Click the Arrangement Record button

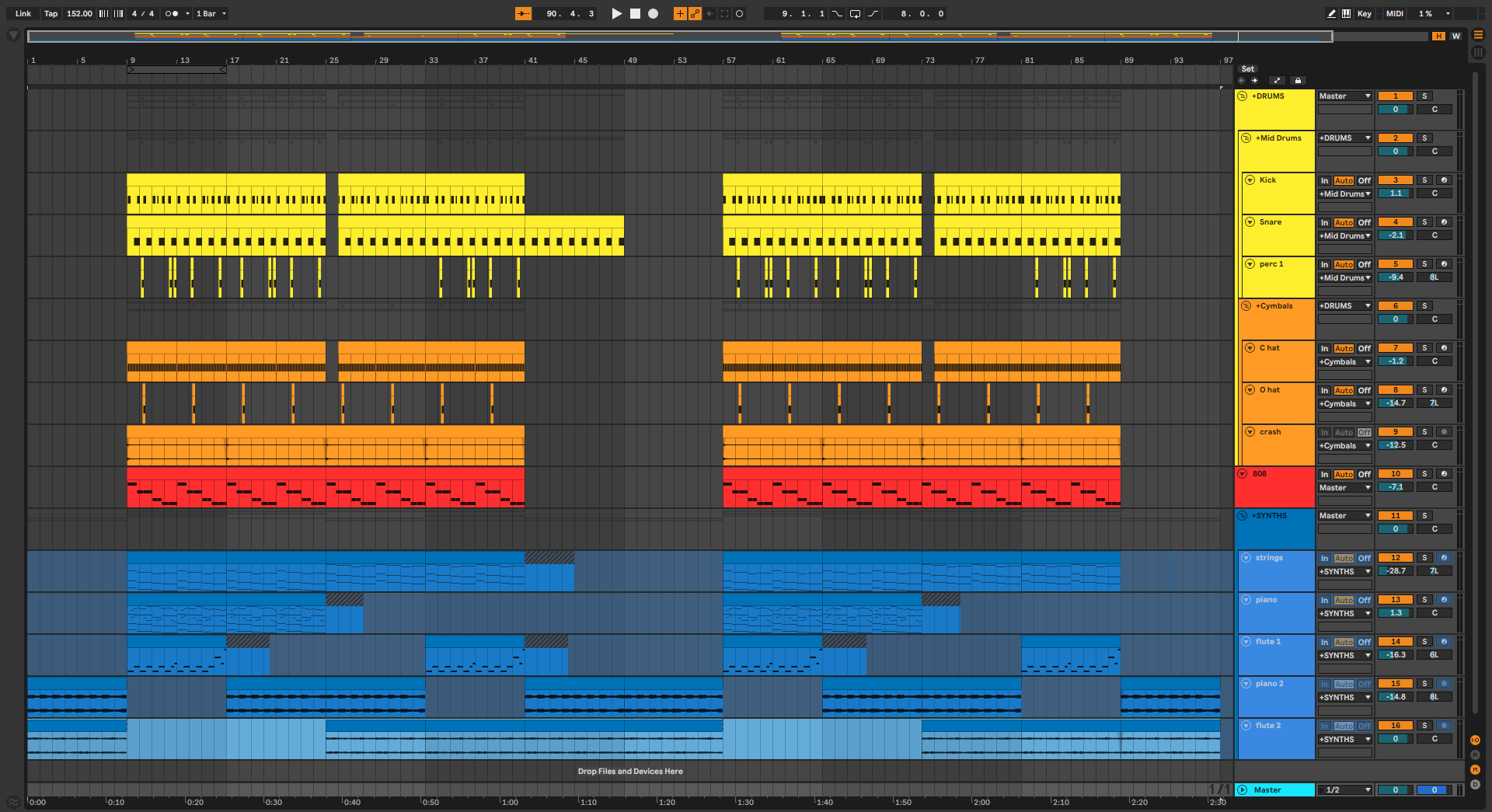point(654,13)
